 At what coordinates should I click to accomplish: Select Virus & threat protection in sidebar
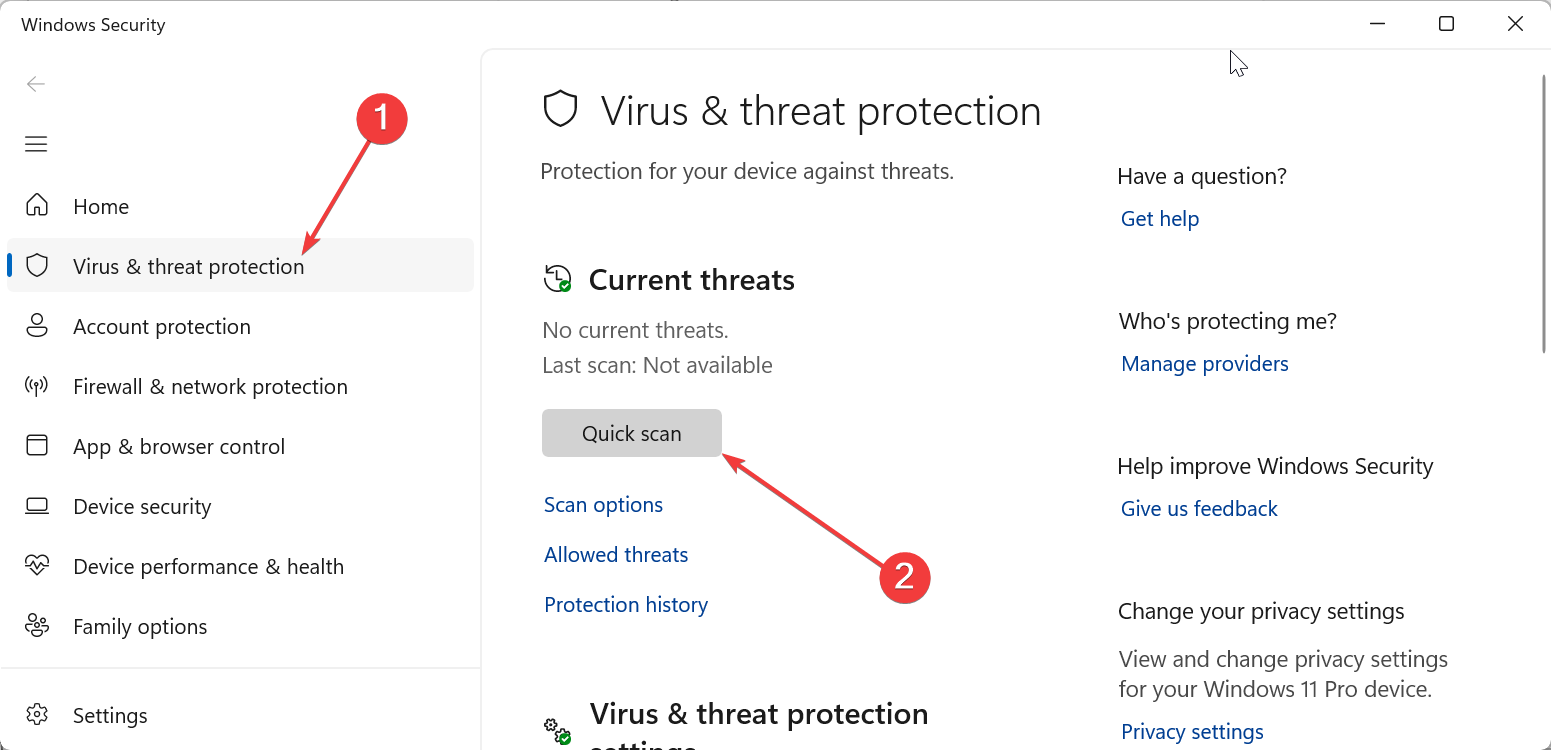pyautogui.click(x=188, y=266)
